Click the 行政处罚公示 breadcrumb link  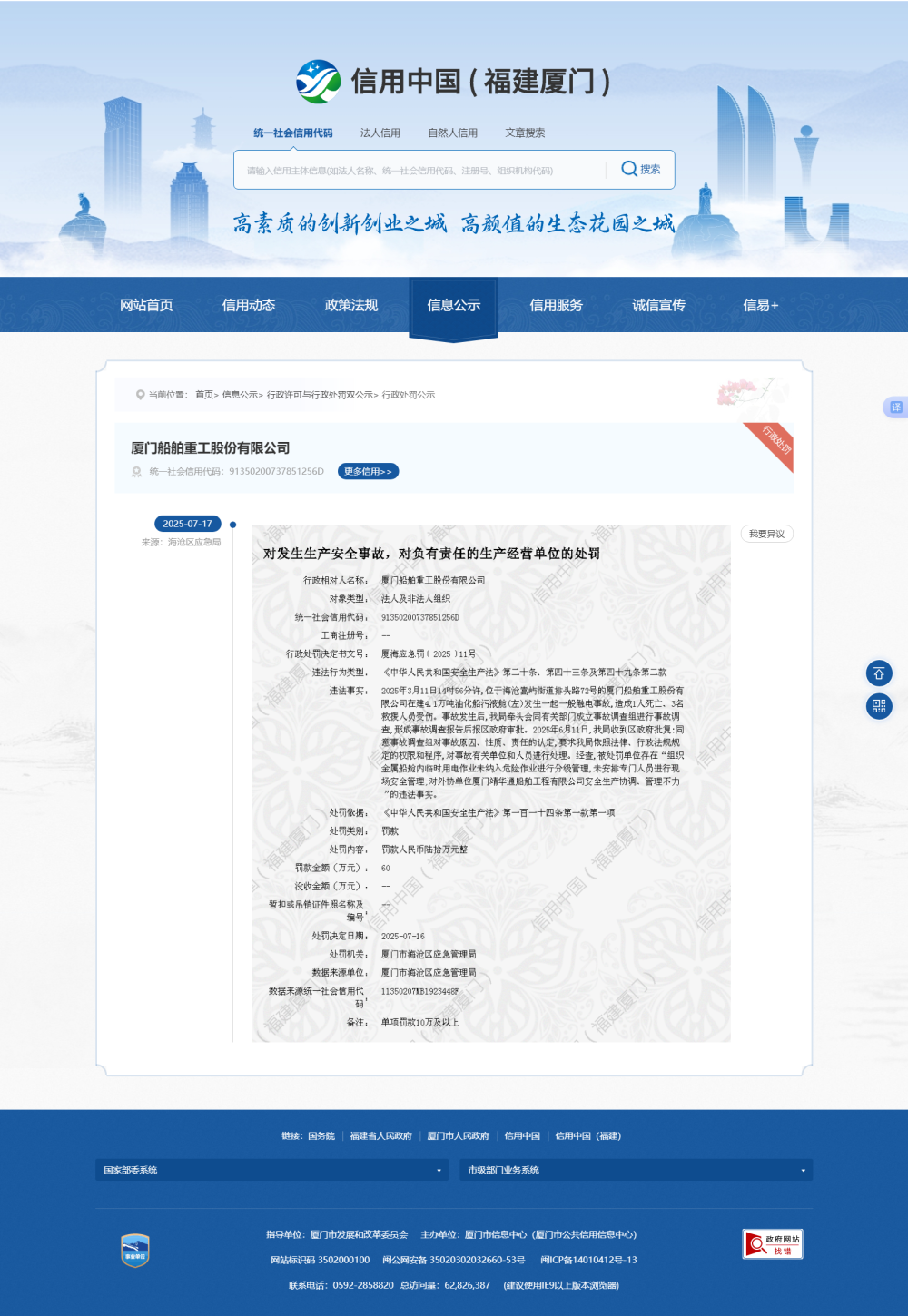(x=409, y=395)
